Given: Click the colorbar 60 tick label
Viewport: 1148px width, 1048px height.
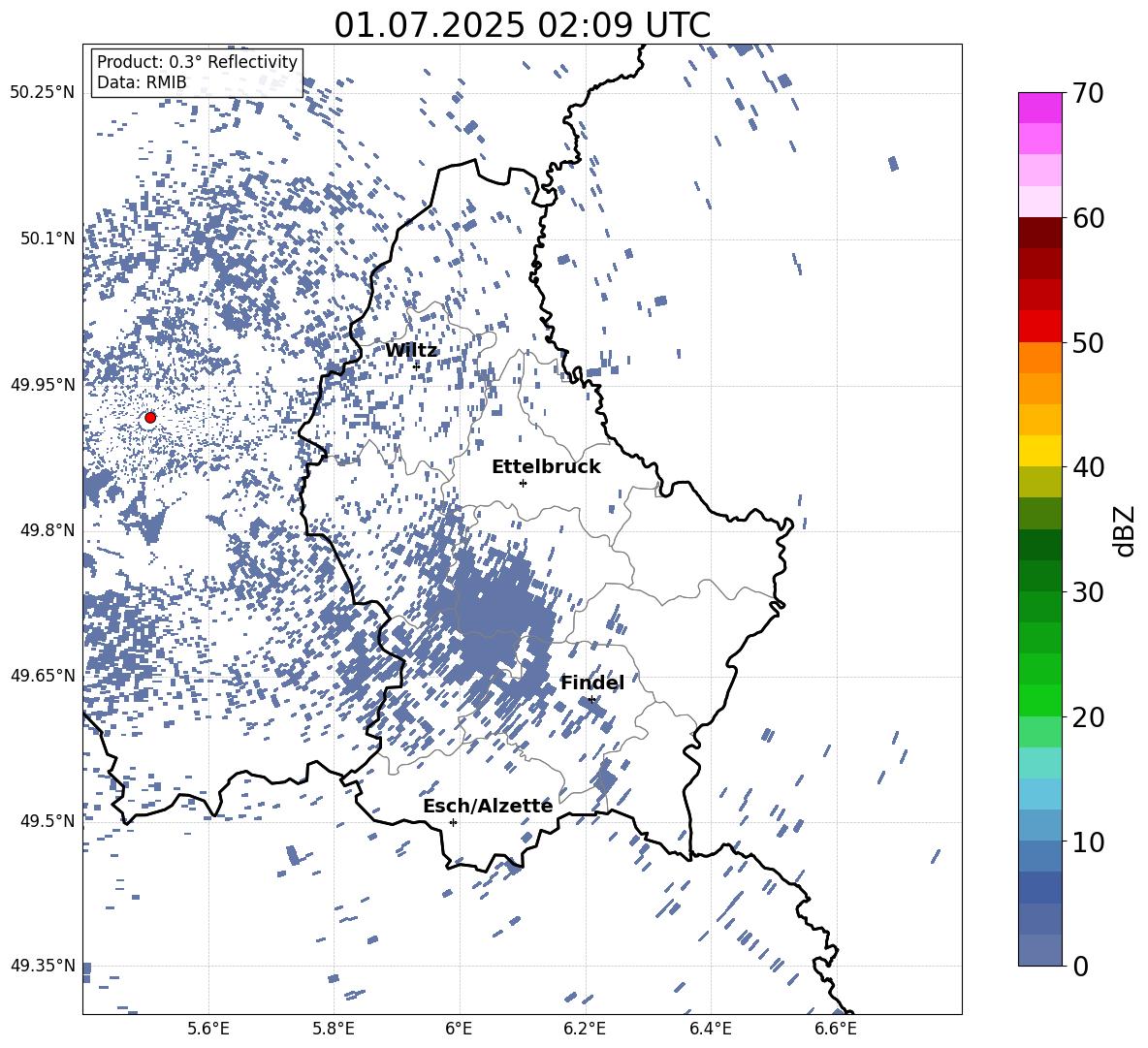Looking at the screenshot, I should click(x=1088, y=218).
